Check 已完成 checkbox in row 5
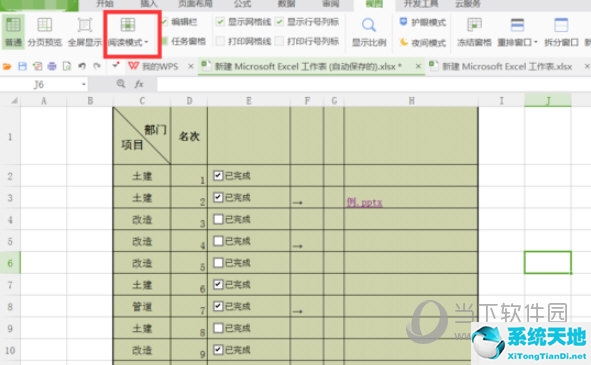 pyautogui.click(x=218, y=241)
